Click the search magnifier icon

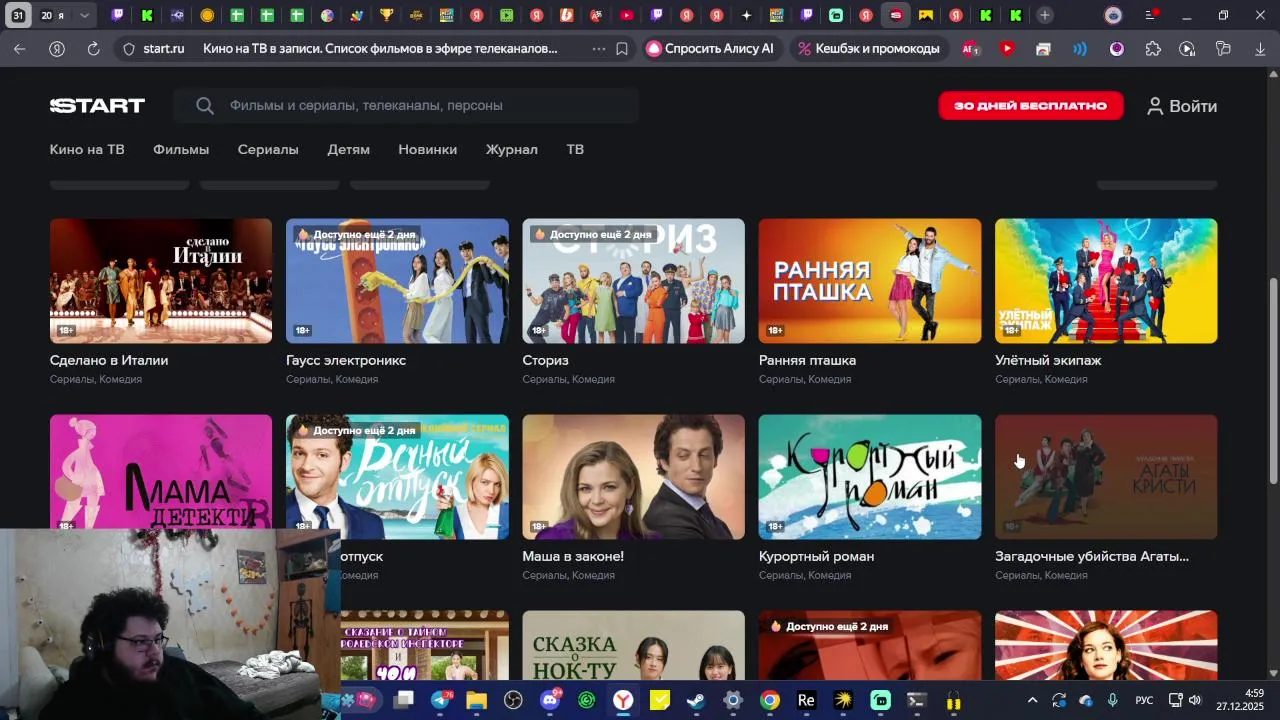point(205,106)
